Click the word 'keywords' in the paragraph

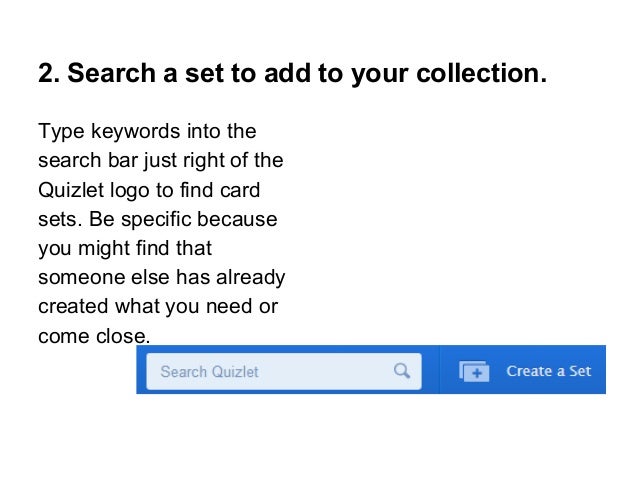click(x=135, y=131)
